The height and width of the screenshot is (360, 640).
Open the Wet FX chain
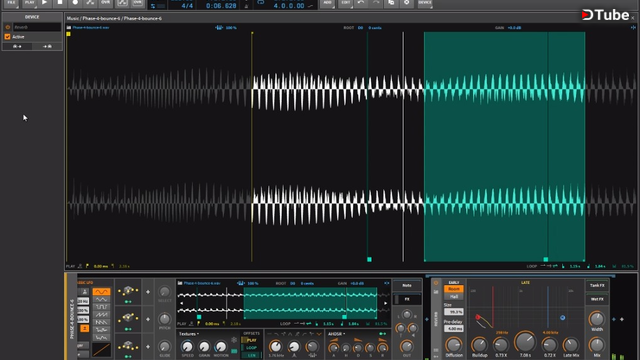597,299
